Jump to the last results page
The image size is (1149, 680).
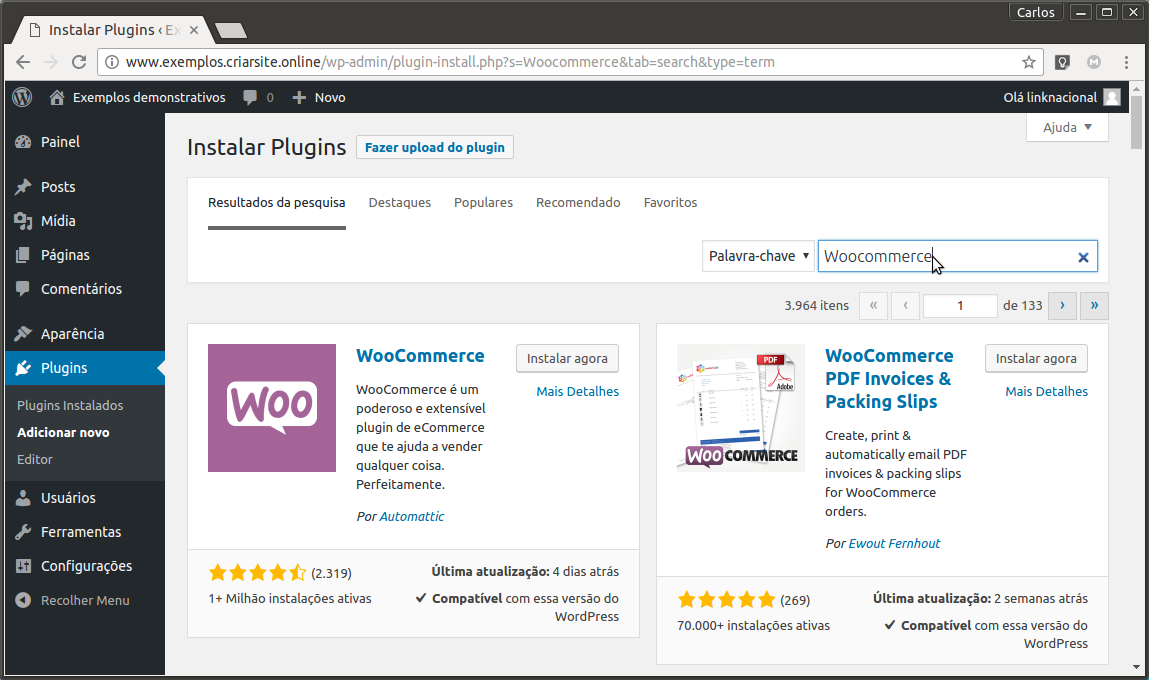tap(1095, 306)
